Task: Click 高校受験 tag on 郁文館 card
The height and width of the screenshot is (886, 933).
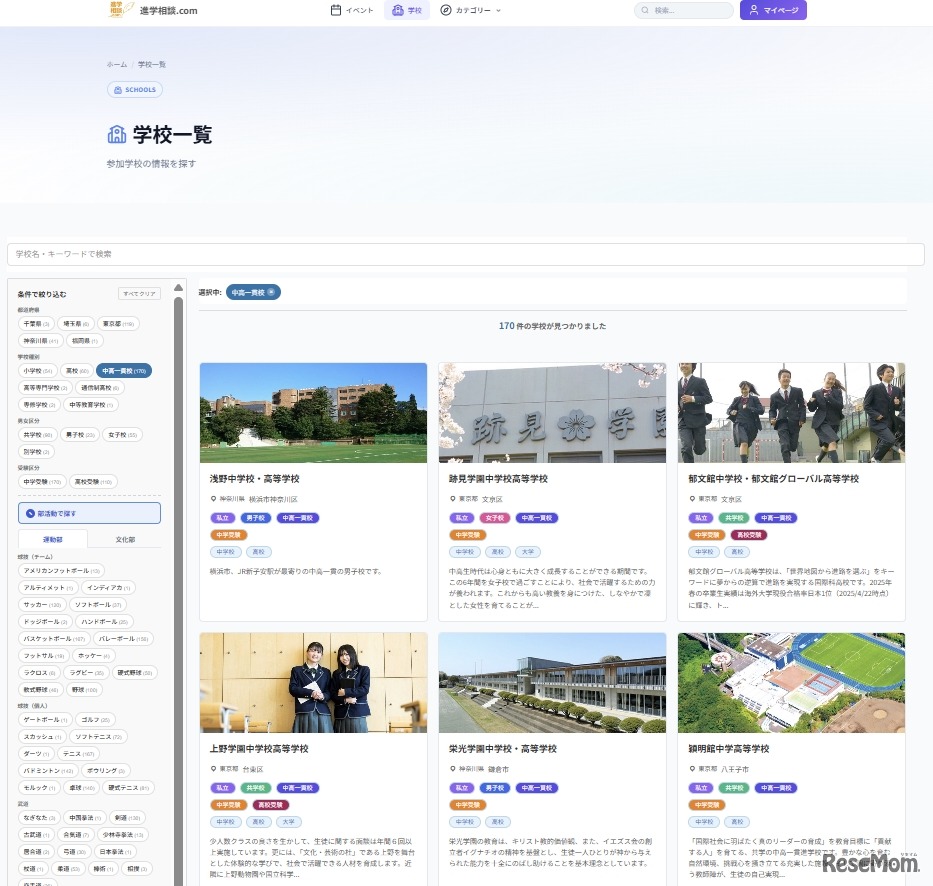Action: coord(749,535)
